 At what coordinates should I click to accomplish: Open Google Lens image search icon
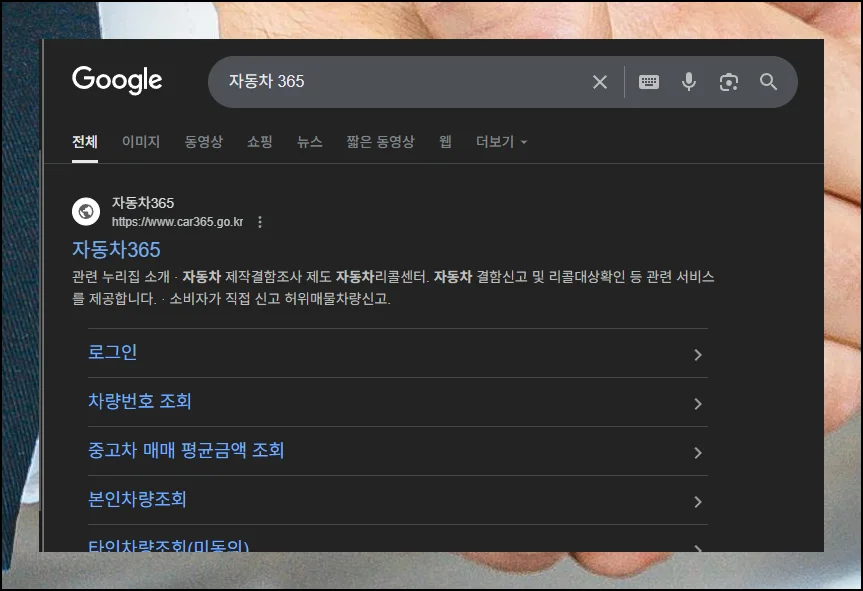728,82
